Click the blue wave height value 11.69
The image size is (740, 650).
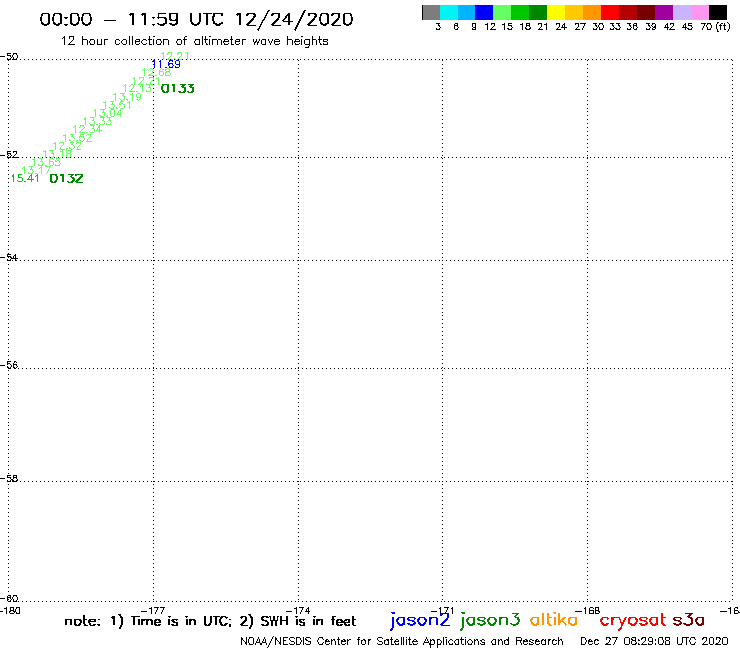tap(166, 64)
